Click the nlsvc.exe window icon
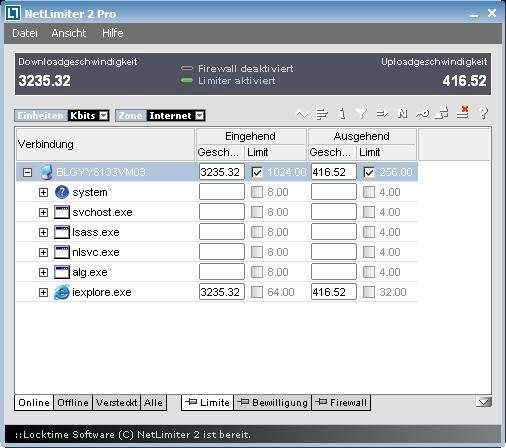Image resolution: width=506 pixels, height=448 pixels. [x=62, y=252]
